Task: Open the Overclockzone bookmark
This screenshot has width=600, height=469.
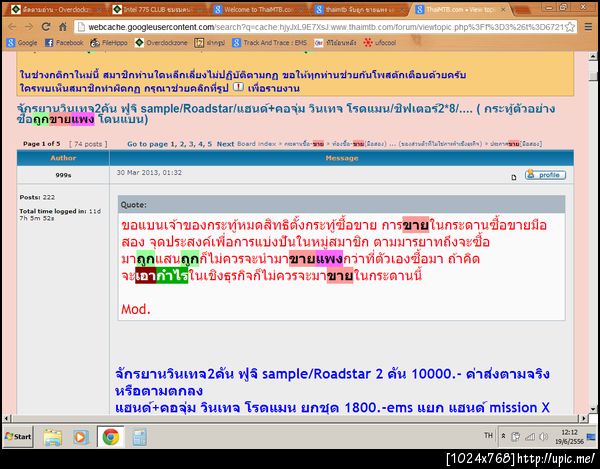Action: pos(161,43)
